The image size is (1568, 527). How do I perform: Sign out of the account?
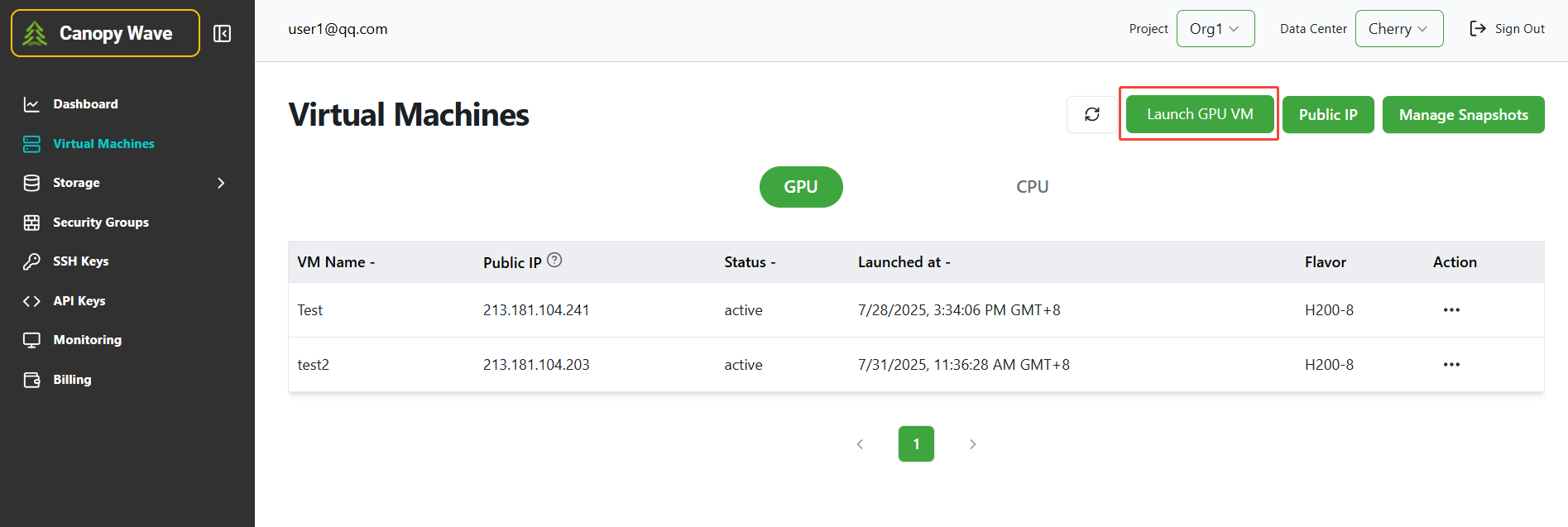click(1507, 29)
